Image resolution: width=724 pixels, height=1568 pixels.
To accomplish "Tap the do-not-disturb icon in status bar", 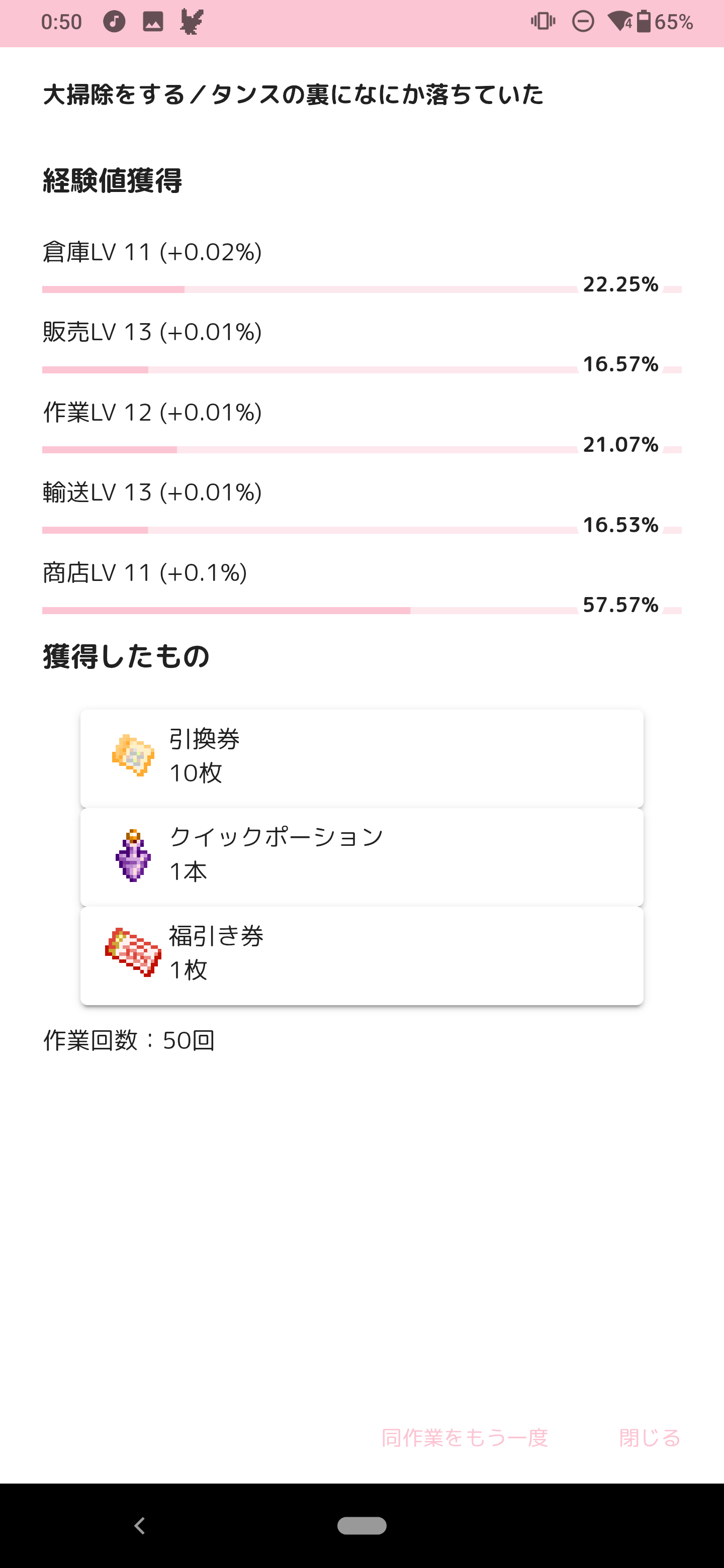I will pyautogui.click(x=583, y=22).
